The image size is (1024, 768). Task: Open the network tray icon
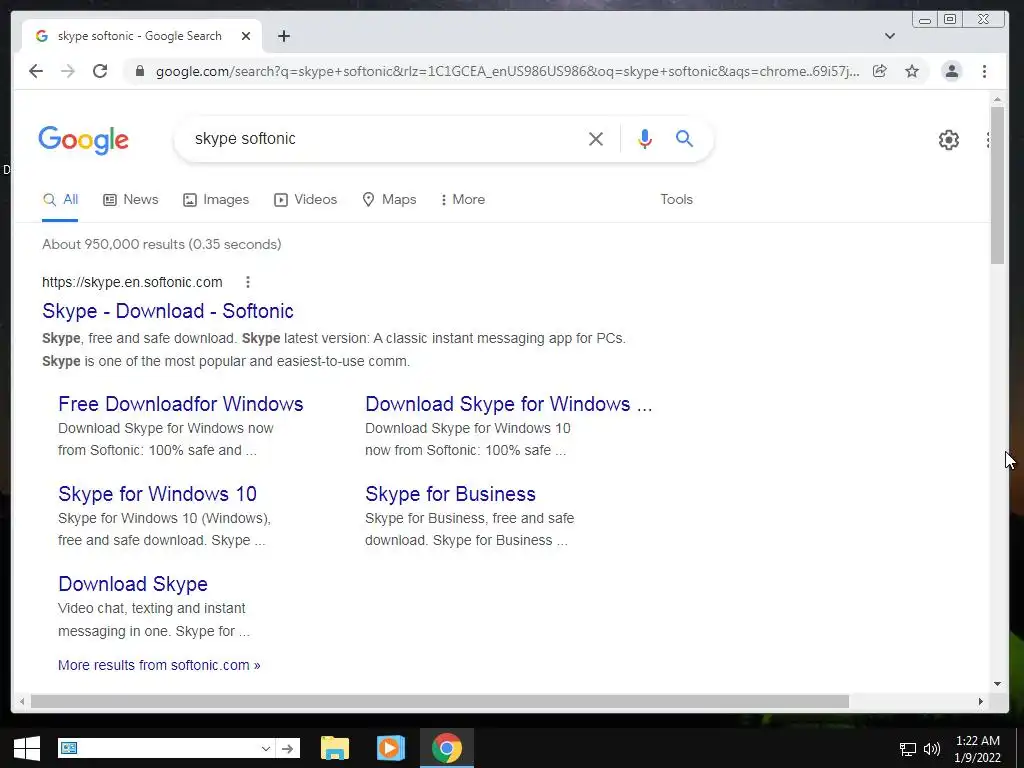[908, 749]
